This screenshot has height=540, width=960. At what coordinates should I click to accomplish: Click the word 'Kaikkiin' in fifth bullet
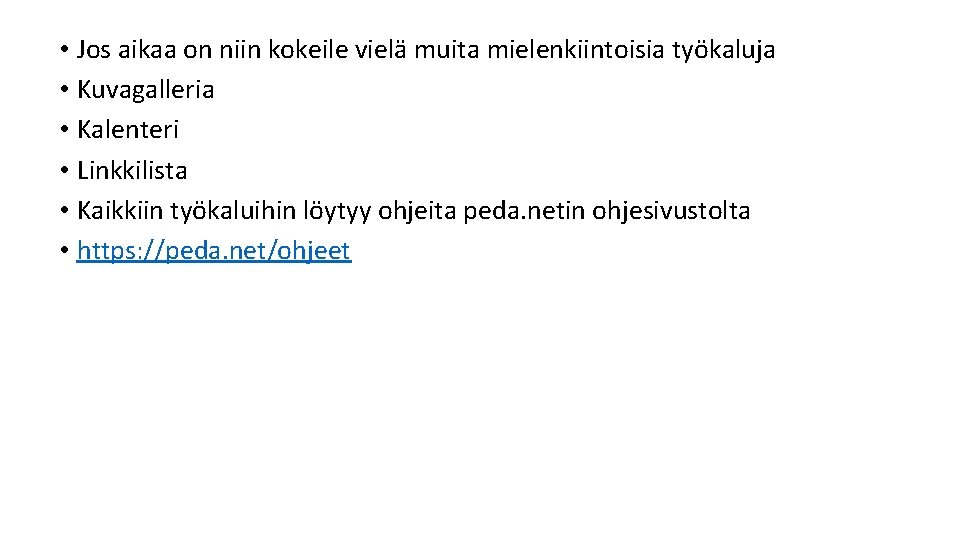point(119,211)
